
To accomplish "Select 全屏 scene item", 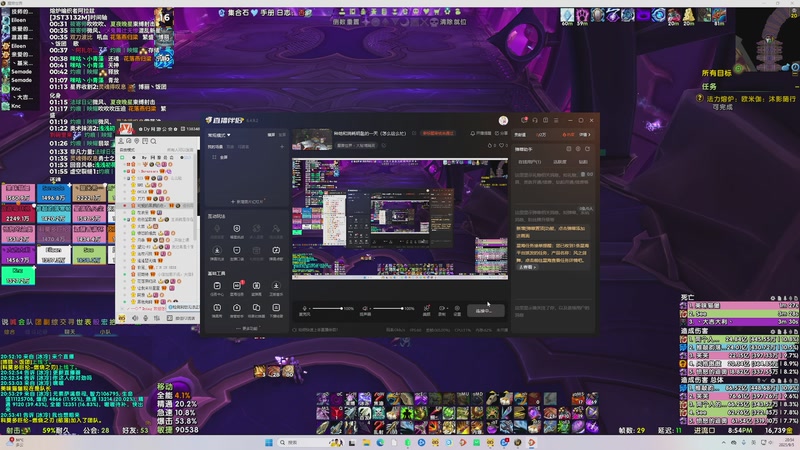I will [x=221, y=157].
